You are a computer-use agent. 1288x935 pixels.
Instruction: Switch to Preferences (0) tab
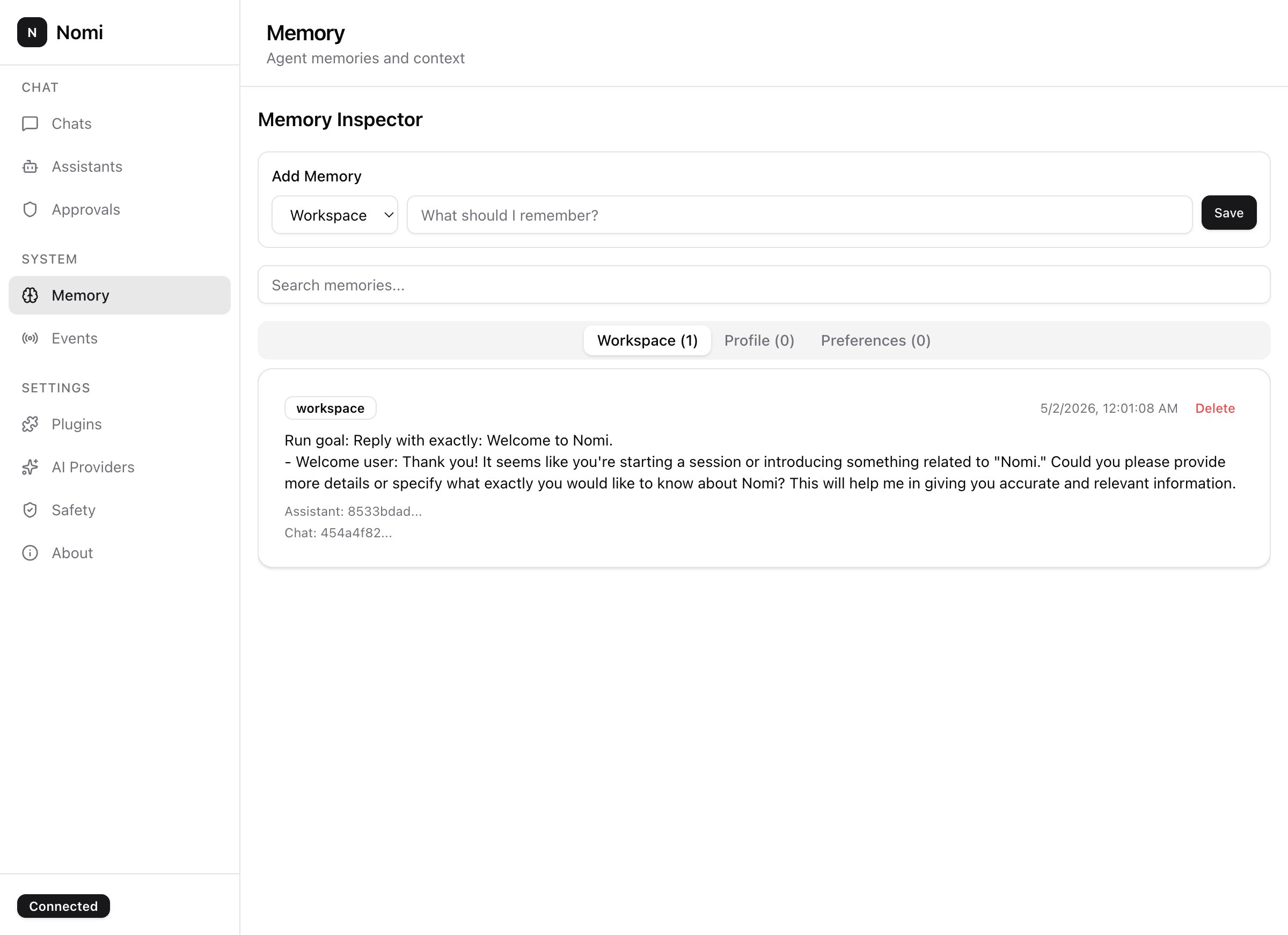coord(876,341)
